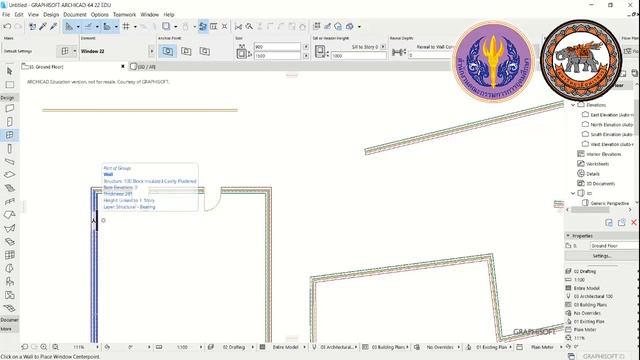Select the Morph tool in toolbox

[x=9, y=268]
